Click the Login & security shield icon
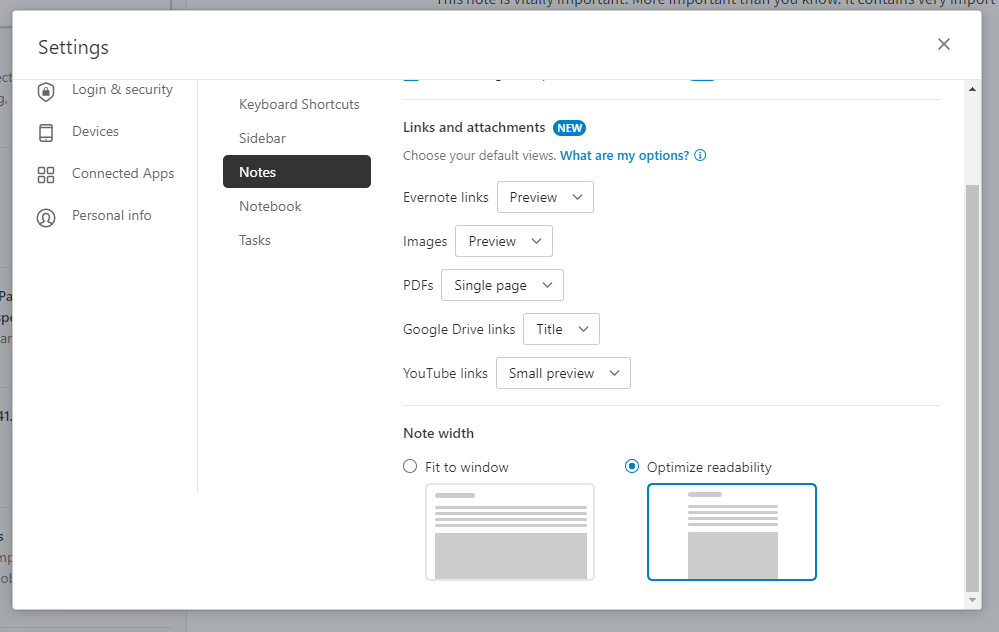This screenshot has height=632, width=999. (46, 91)
